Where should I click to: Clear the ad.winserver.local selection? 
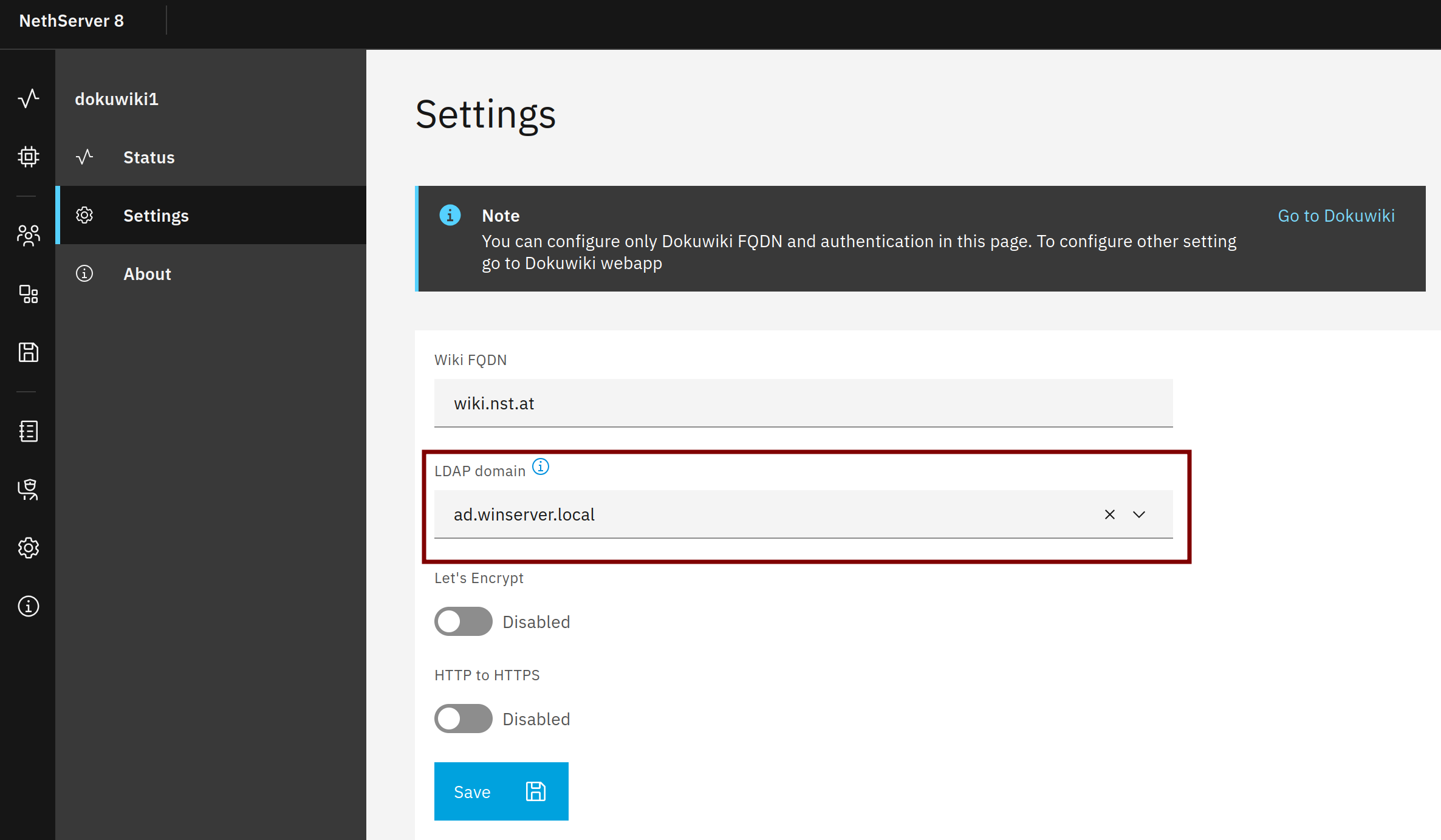[x=1109, y=514]
